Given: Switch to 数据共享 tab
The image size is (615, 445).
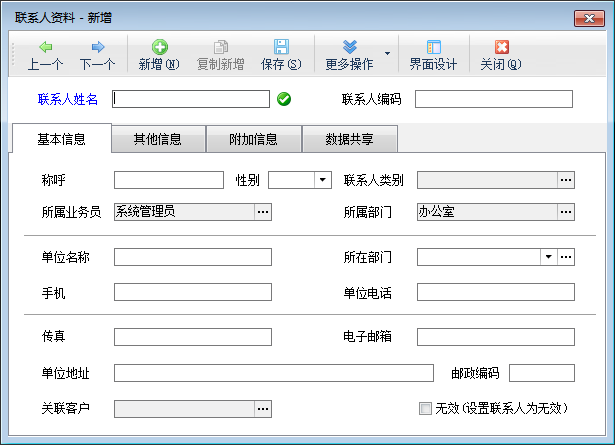Looking at the screenshot, I should [x=349, y=139].
